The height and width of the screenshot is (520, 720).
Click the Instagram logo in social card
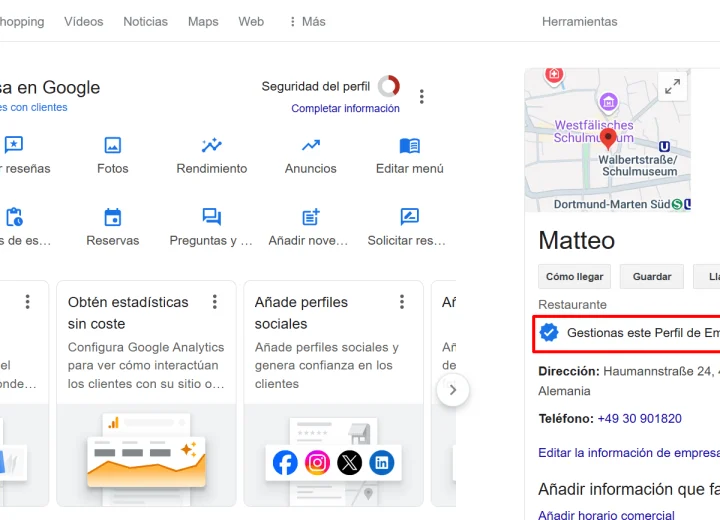pos(317,463)
